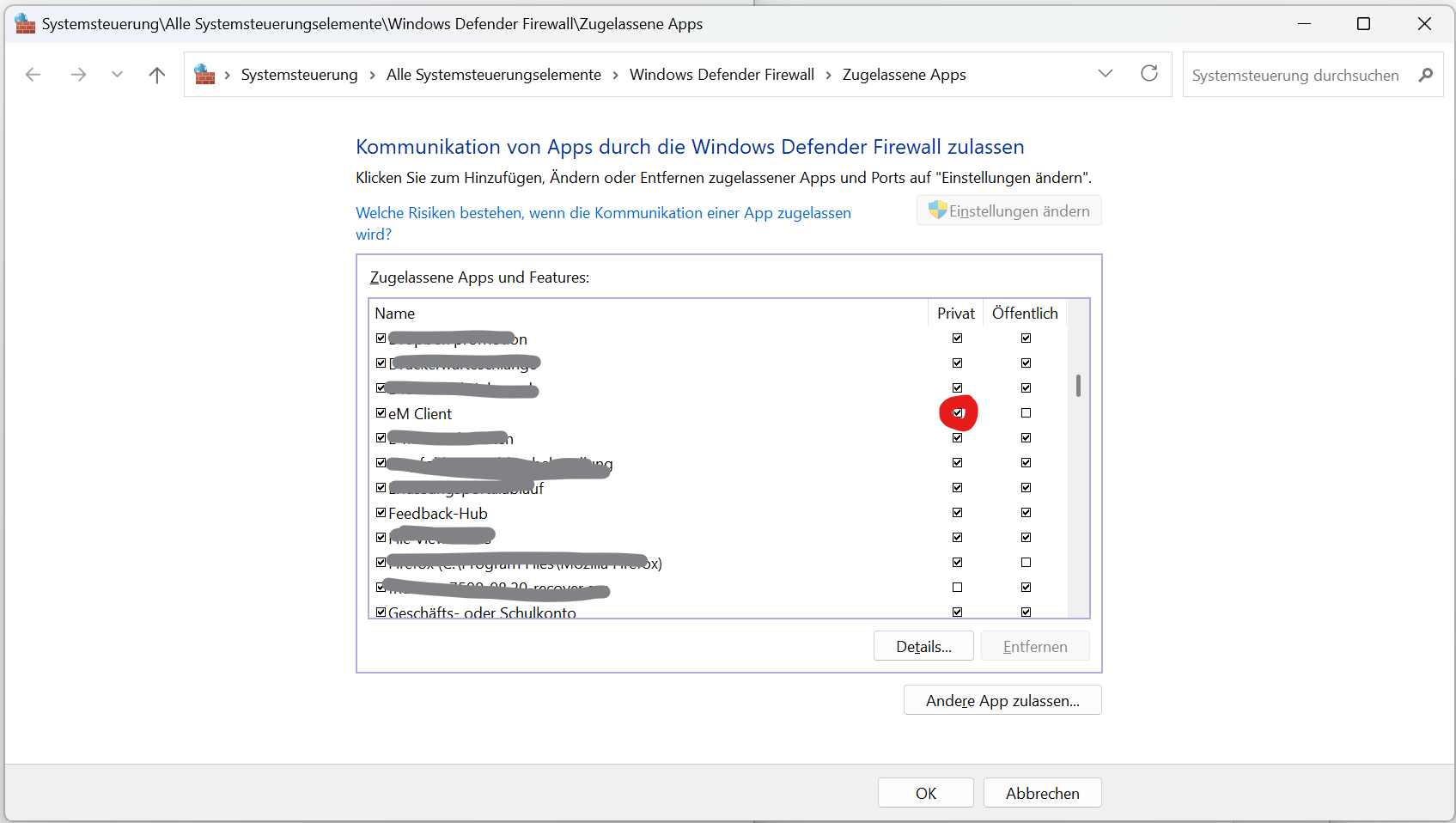Uncheck the Feedback-Hub name checkbox
This screenshot has width=1456, height=823.
pos(381,513)
